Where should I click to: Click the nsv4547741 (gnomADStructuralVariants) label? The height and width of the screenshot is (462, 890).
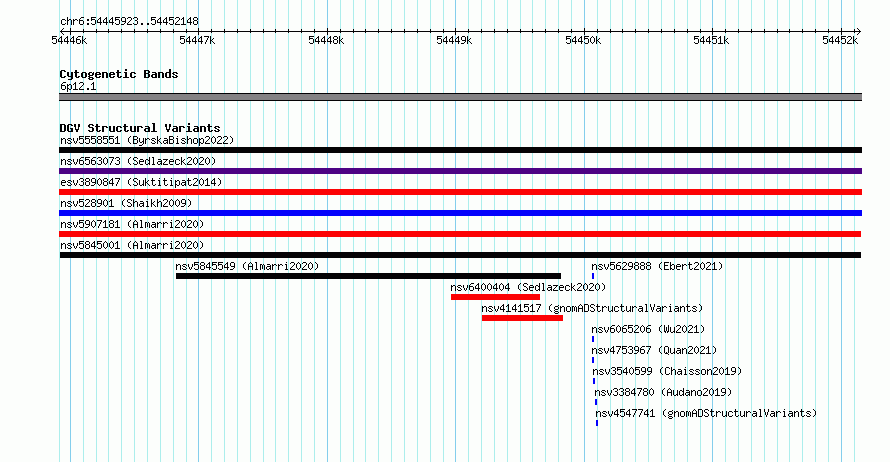click(706, 413)
